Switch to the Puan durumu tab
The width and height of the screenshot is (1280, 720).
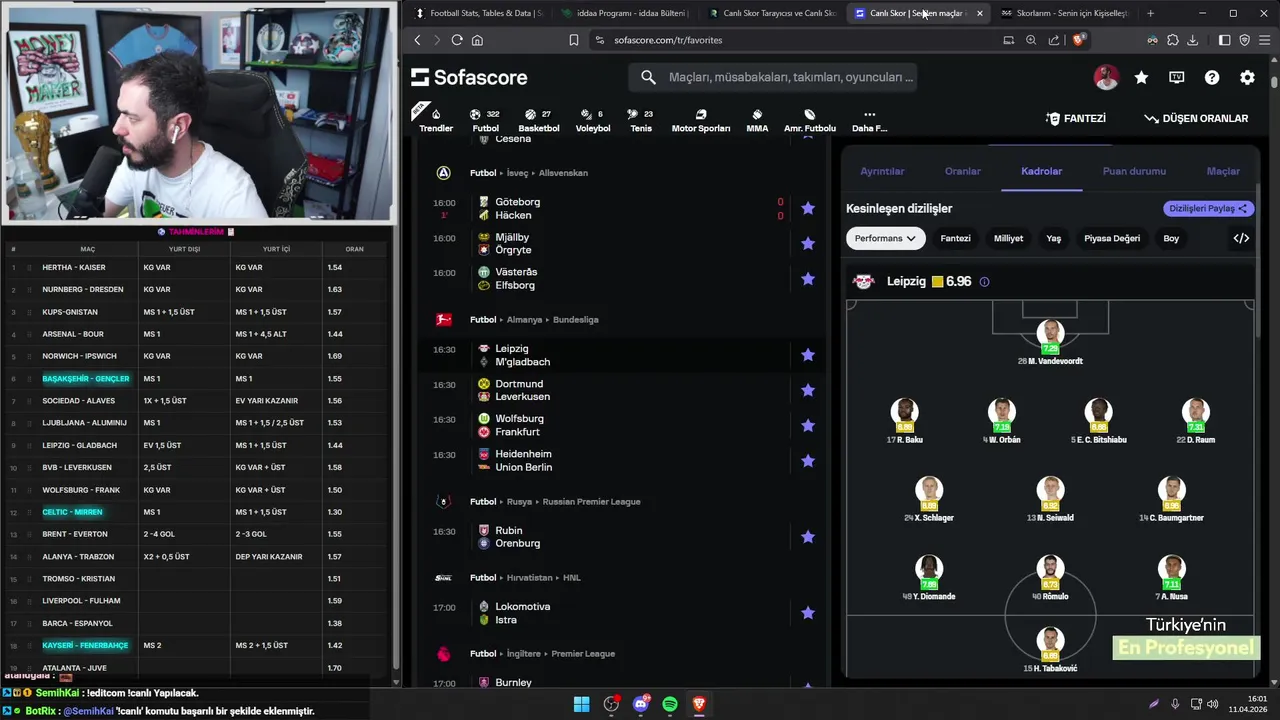pos(1134,171)
